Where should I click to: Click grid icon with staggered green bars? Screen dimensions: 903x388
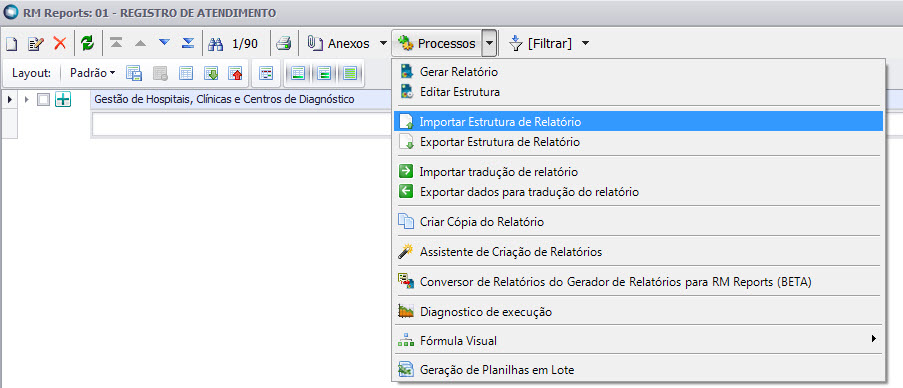[x=325, y=74]
